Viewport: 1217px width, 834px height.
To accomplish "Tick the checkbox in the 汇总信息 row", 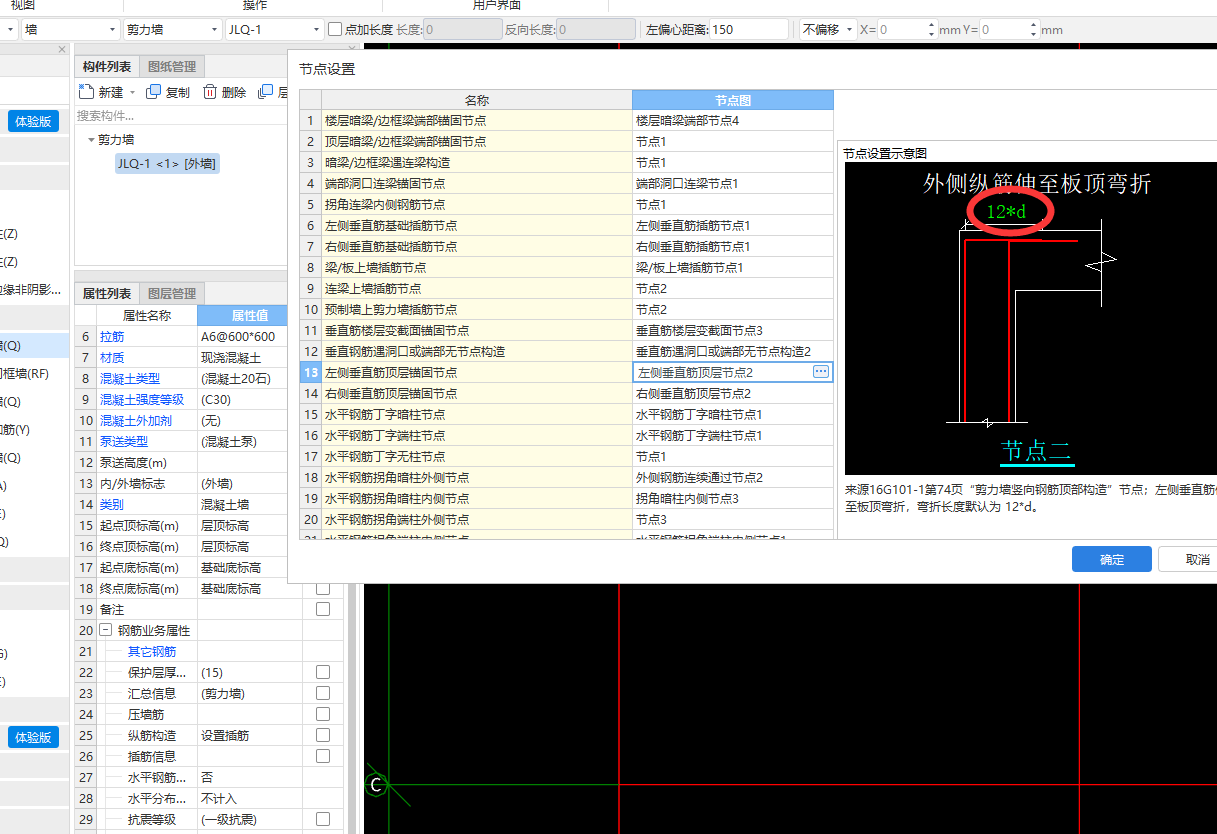I will pos(323,693).
